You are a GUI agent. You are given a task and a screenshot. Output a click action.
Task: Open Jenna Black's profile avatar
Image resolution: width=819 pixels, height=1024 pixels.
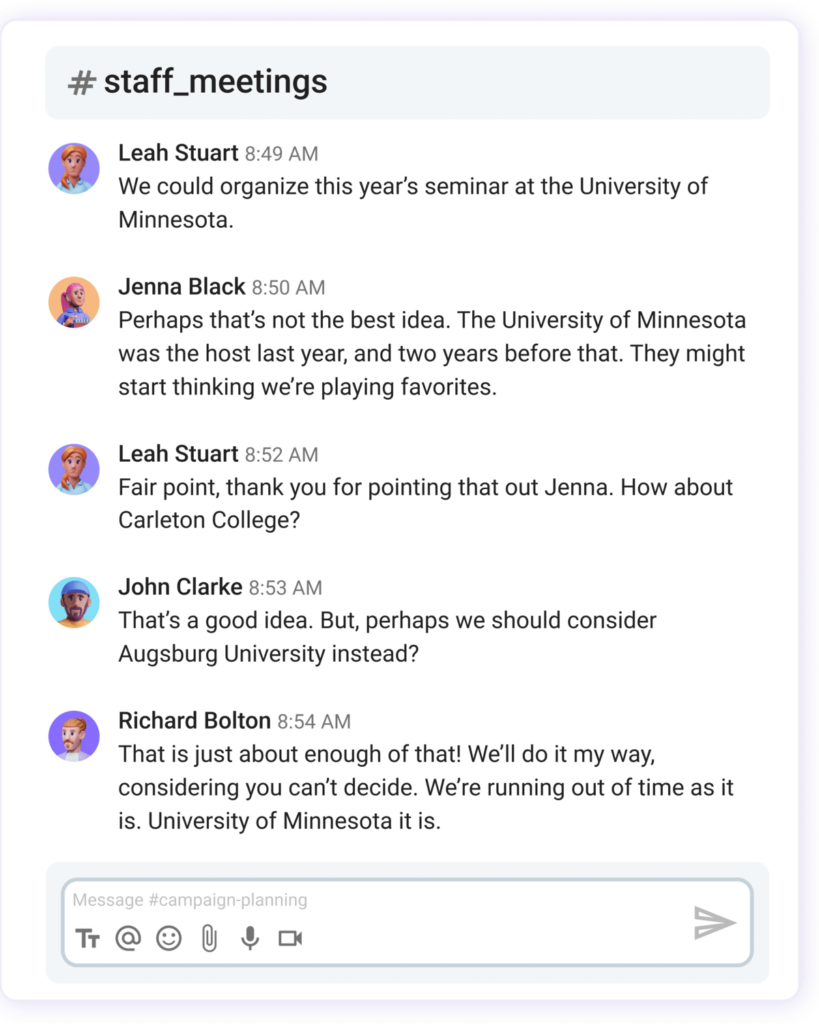click(74, 302)
